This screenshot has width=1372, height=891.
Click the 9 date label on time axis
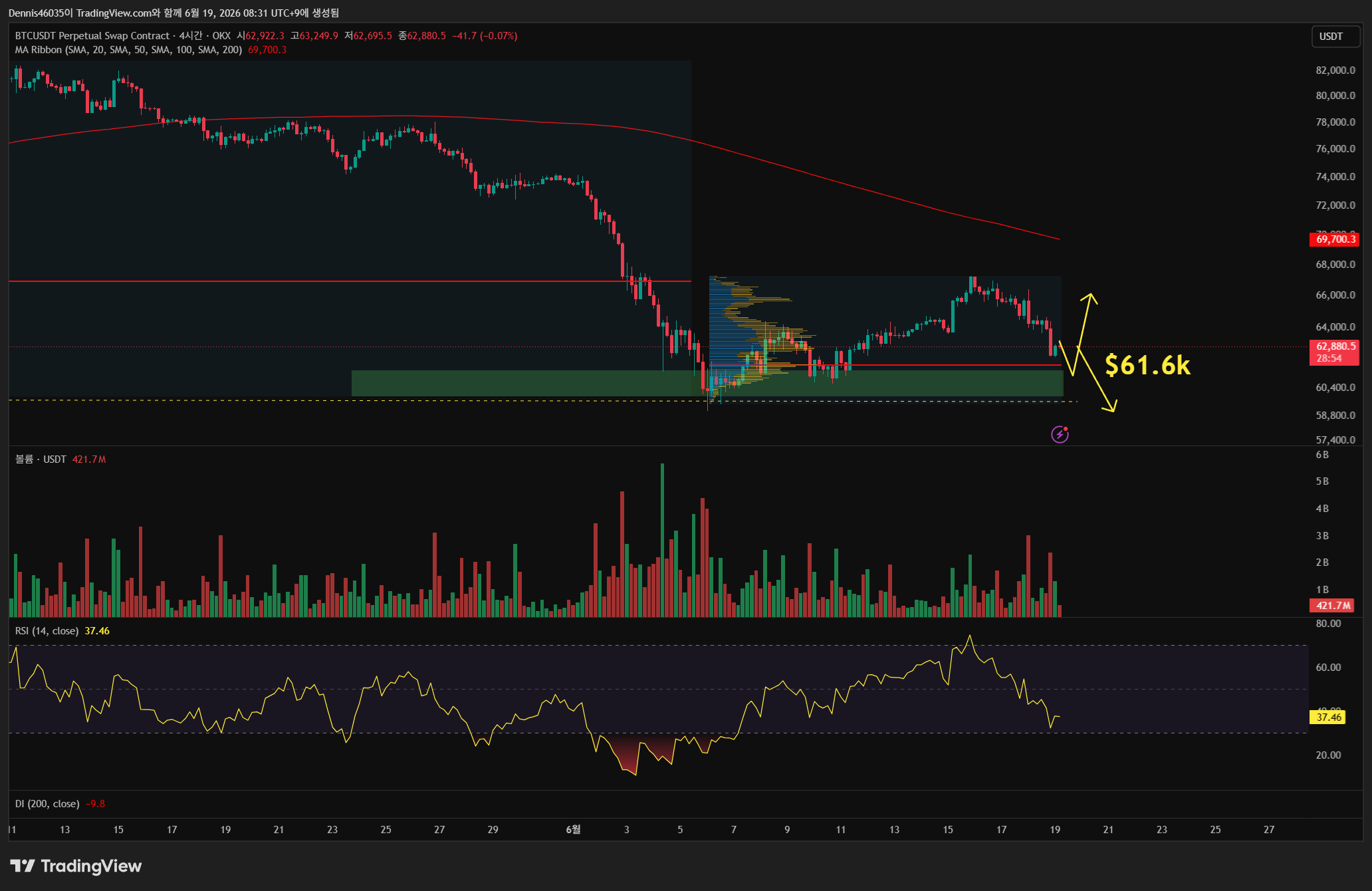tap(787, 830)
